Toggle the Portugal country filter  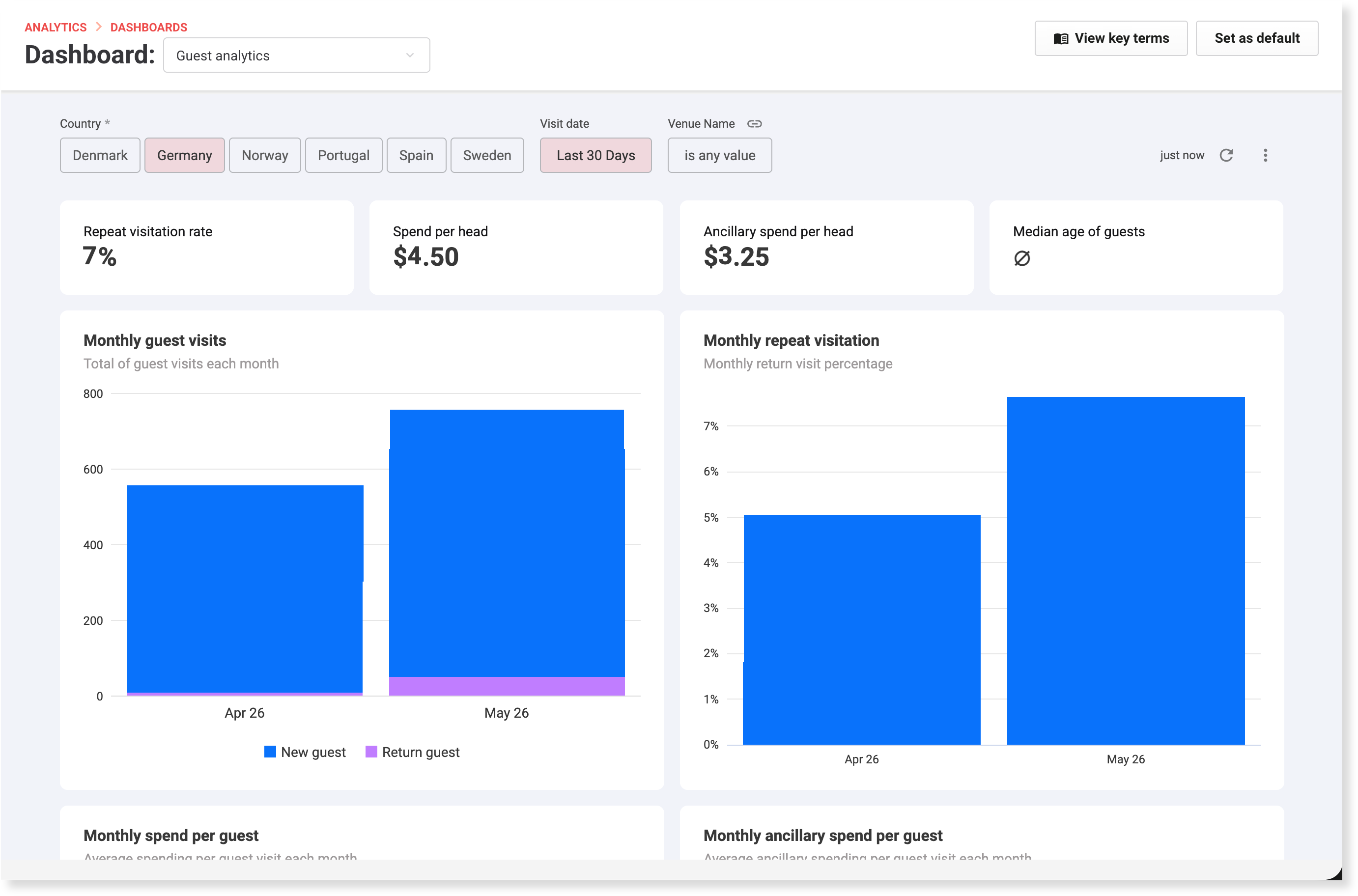tap(343, 155)
